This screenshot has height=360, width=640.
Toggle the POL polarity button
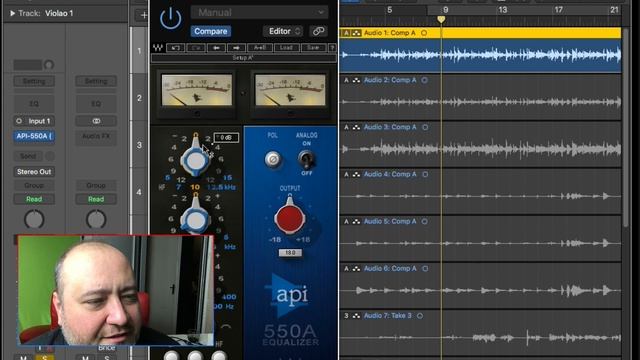click(273, 159)
